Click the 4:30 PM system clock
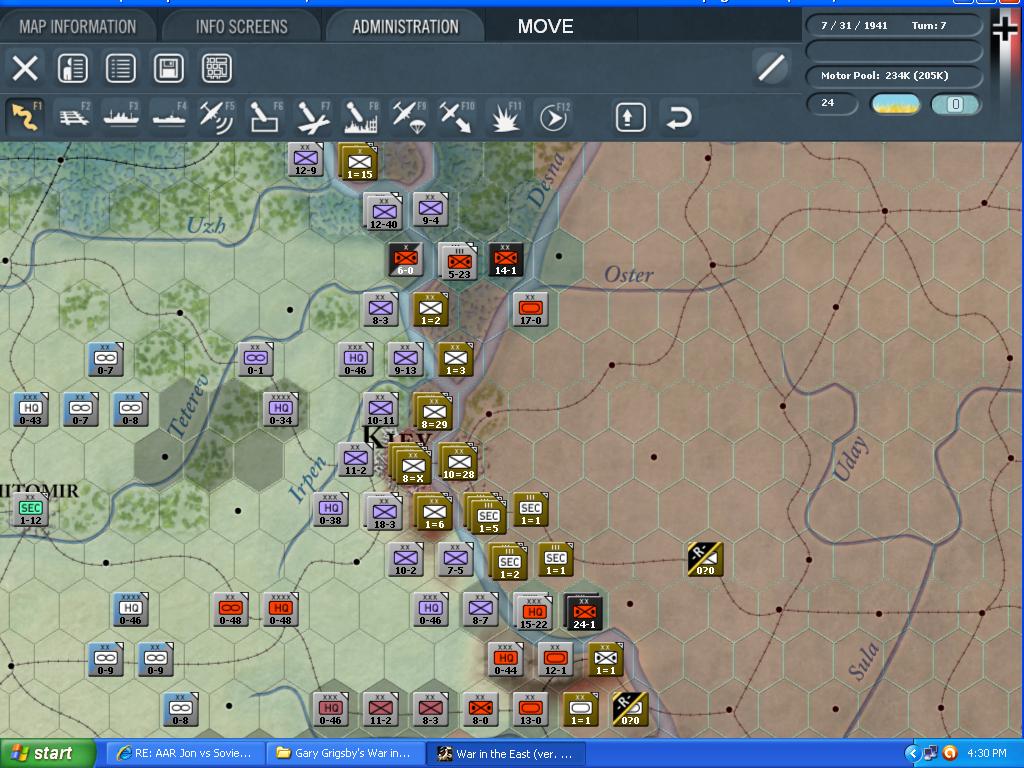Screen dimensions: 1024x768 [987, 754]
